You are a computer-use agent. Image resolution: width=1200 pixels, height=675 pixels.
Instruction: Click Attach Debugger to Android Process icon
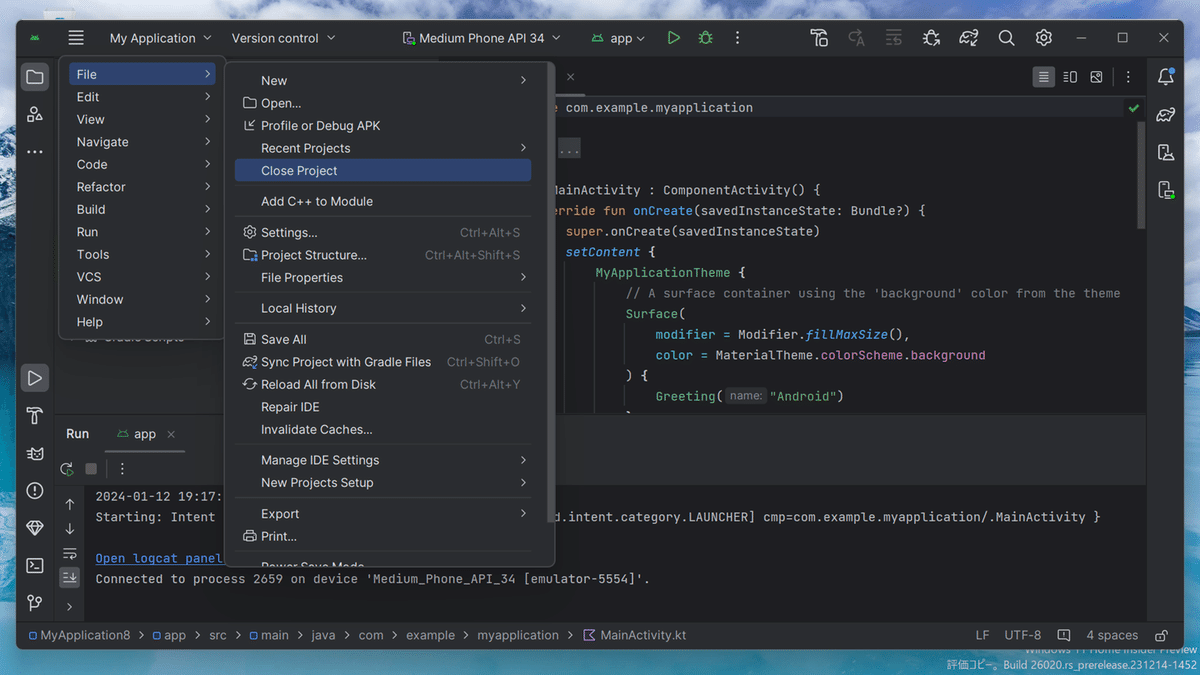tap(931, 38)
